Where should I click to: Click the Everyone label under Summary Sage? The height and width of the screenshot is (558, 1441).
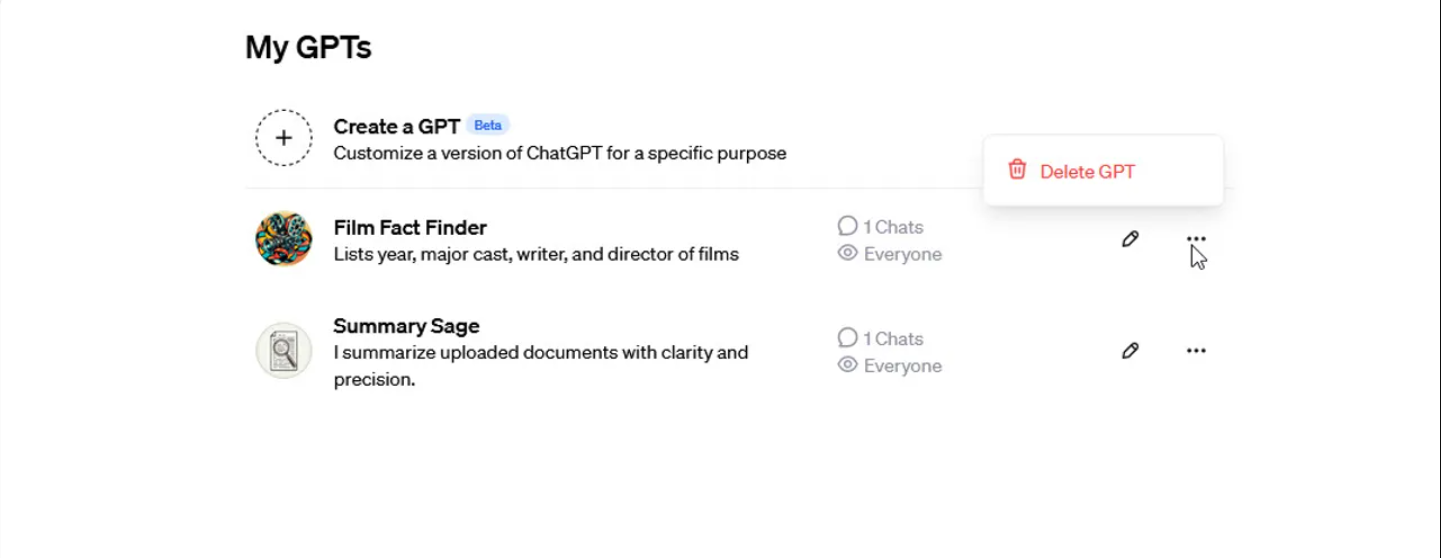903,366
